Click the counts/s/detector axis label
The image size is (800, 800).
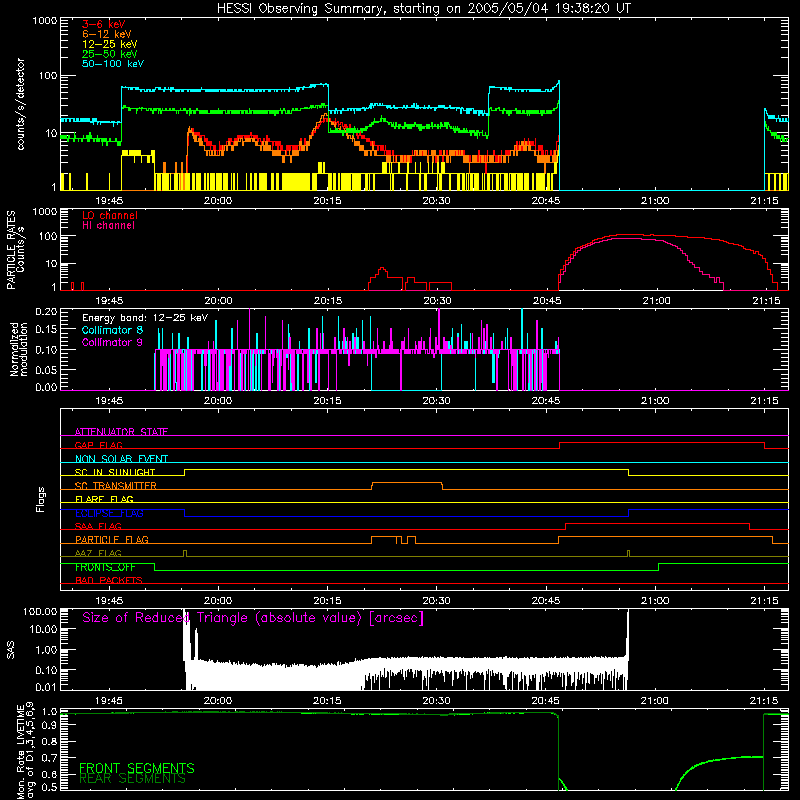(20, 104)
